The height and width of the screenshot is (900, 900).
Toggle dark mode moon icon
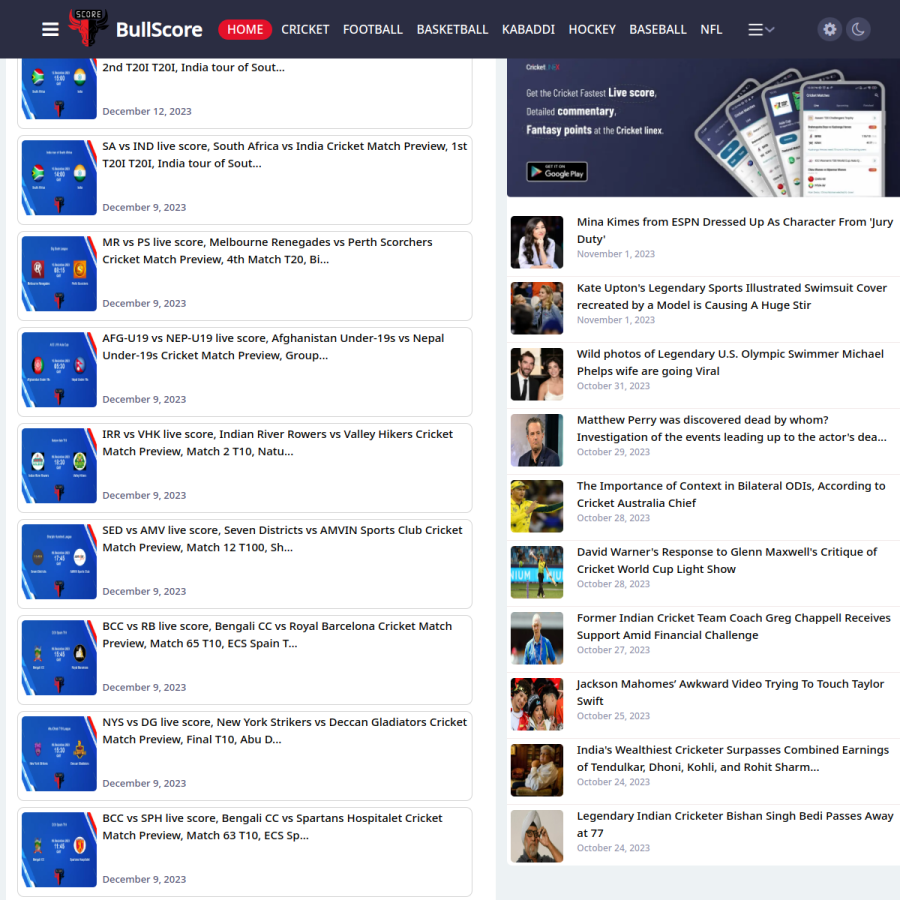[x=858, y=29]
